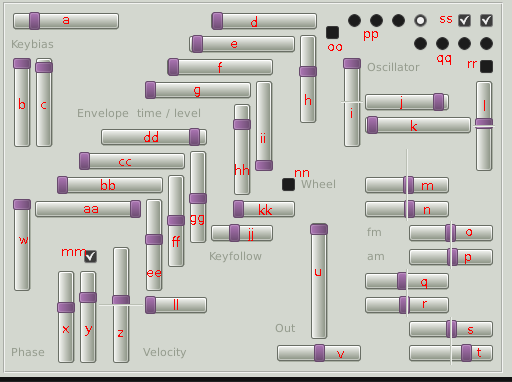Viewport: 512px width, 382px height.
Task: Click the envelope slider labeled g
Action: point(198,90)
